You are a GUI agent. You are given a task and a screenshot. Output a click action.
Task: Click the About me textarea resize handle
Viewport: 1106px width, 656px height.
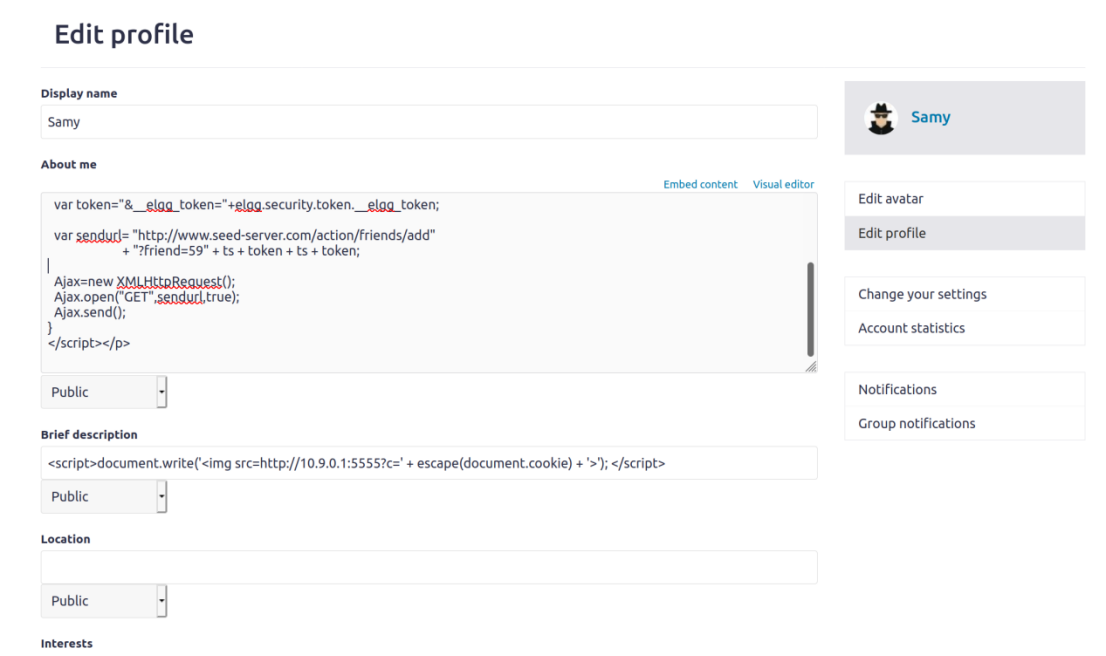point(811,366)
